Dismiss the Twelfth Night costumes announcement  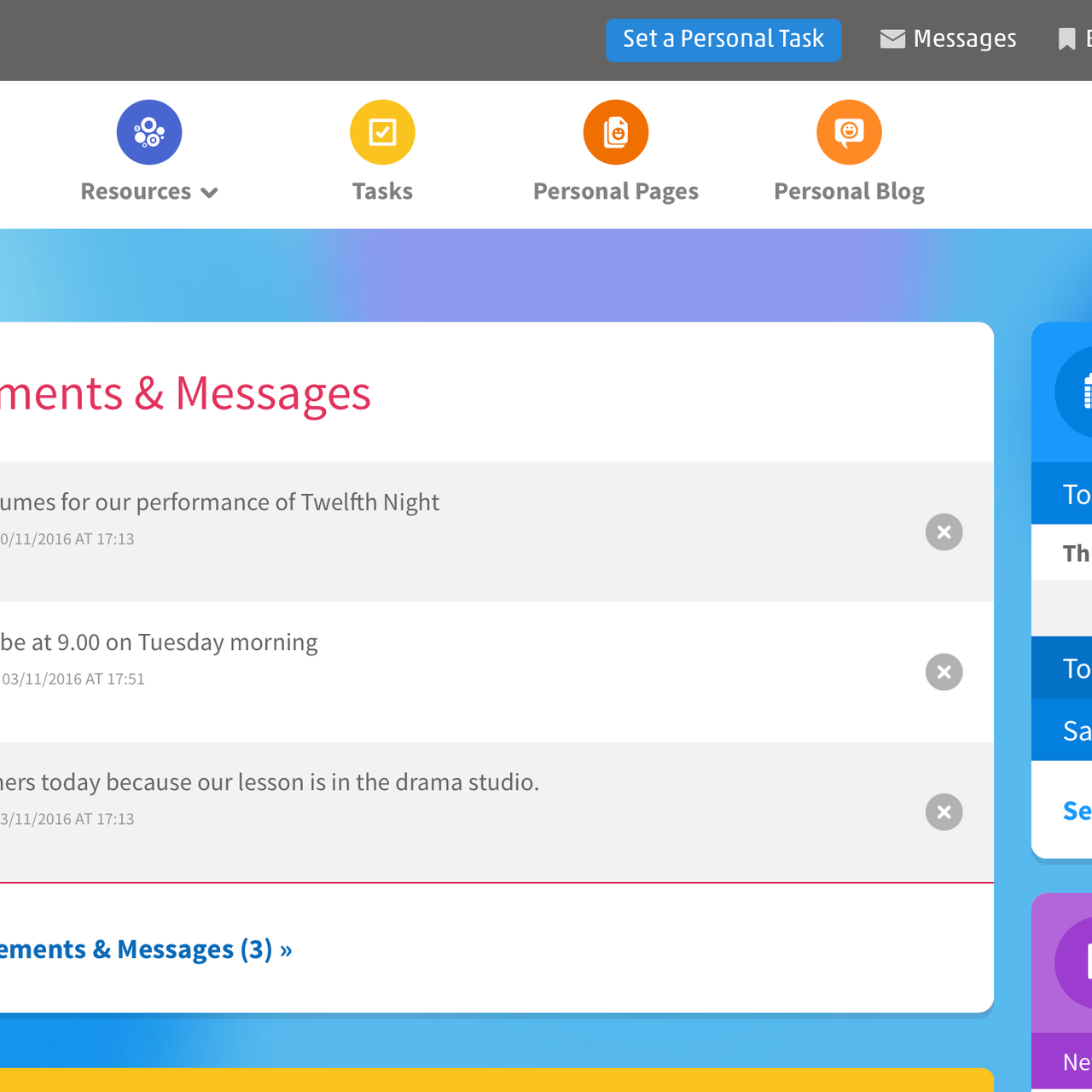[x=944, y=531]
